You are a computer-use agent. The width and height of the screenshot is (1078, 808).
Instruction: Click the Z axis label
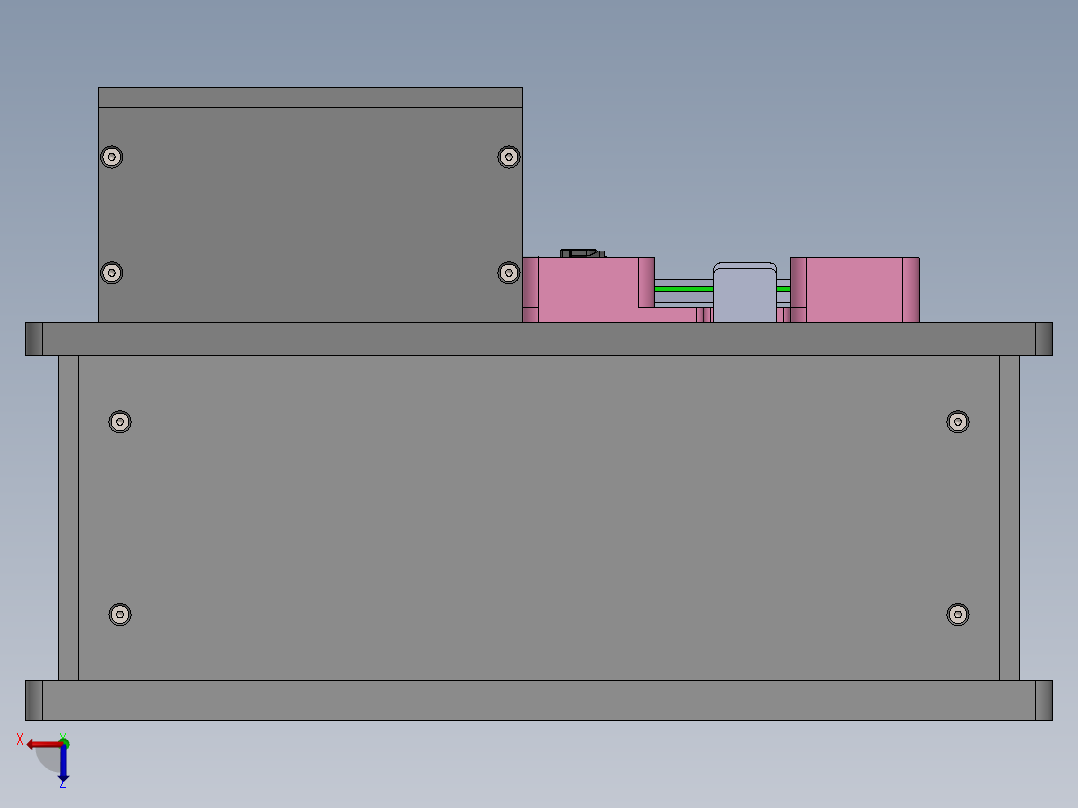[63, 786]
